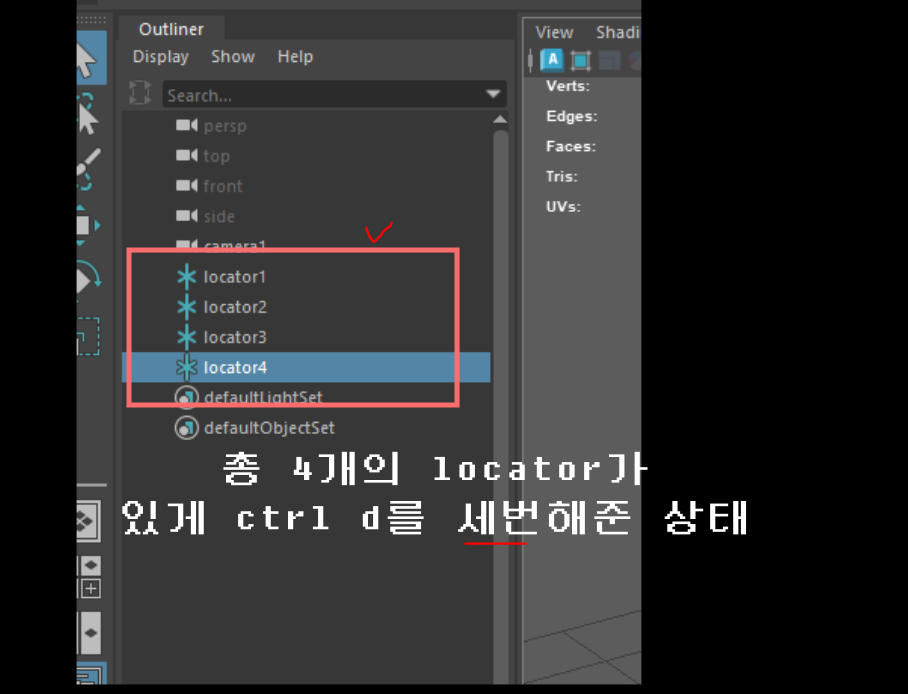Click the UVs: label in viewport
The height and width of the screenshot is (694, 908).
click(563, 206)
